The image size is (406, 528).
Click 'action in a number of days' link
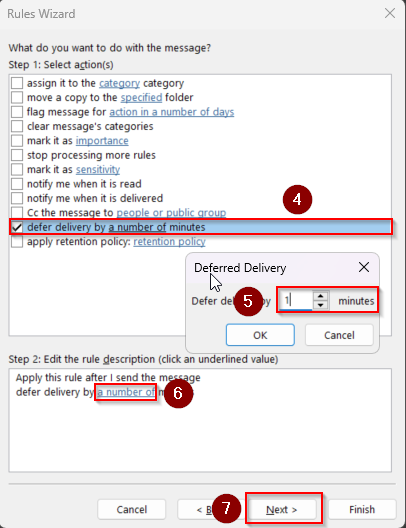[x=172, y=112]
